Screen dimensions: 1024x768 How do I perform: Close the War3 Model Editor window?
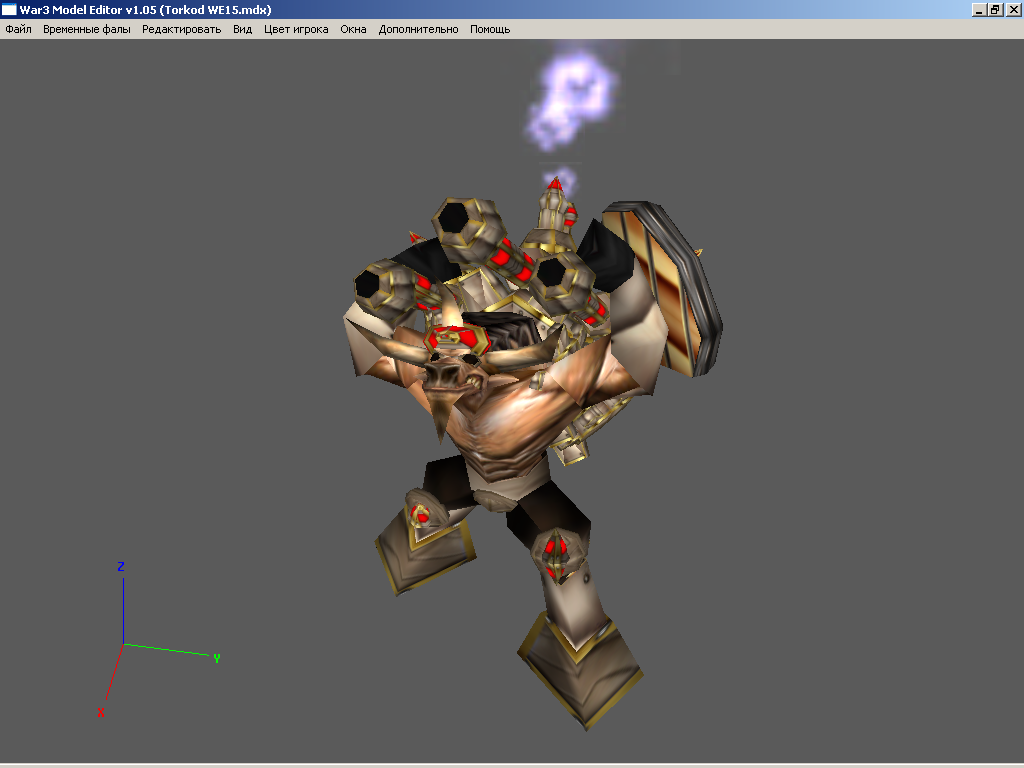(x=1014, y=10)
